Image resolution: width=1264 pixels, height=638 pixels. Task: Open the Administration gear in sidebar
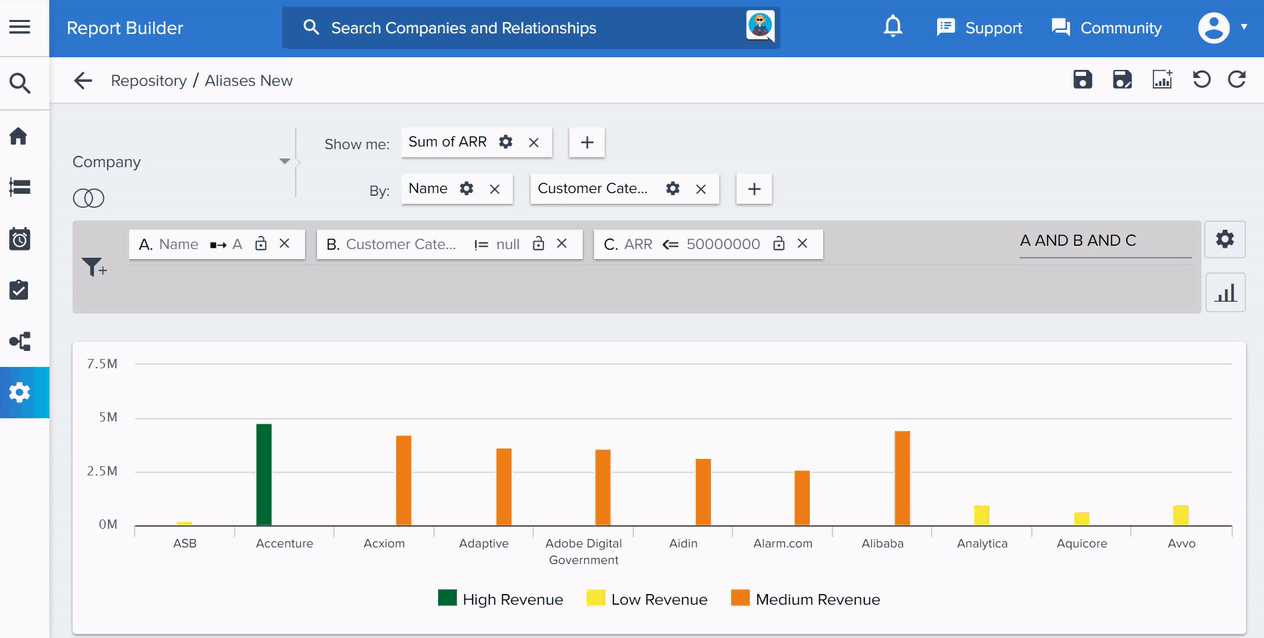point(19,393)
